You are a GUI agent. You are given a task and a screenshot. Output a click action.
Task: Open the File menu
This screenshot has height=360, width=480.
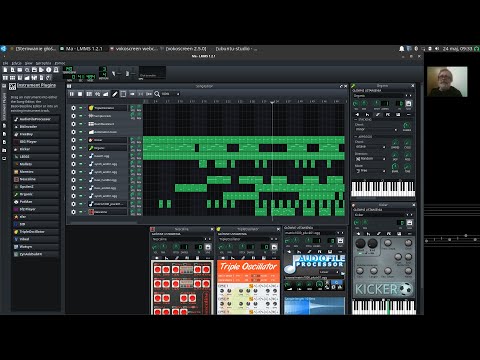[x=5, y=63]
